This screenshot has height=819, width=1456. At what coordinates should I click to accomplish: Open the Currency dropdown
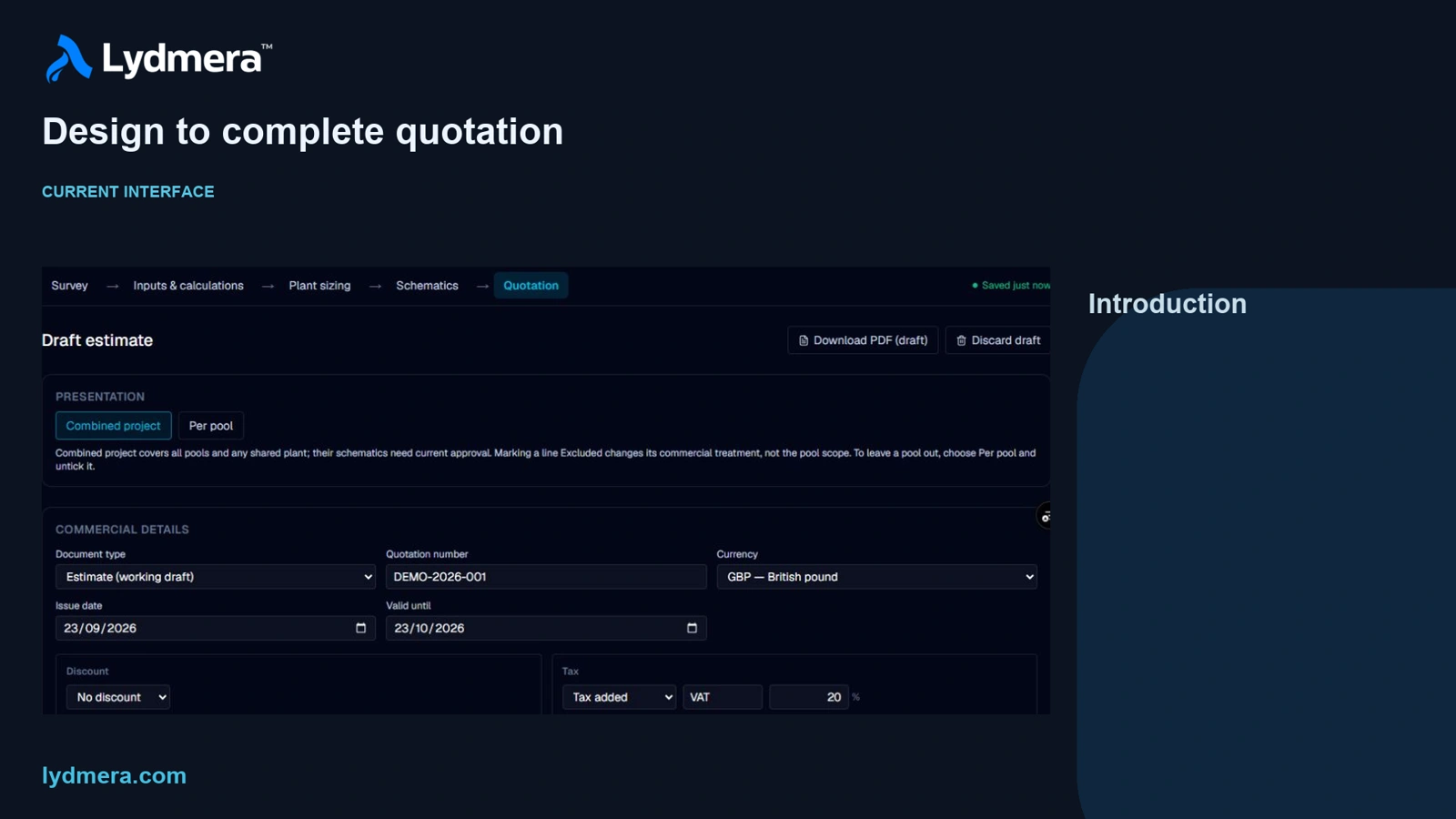[x=876, y=577]
